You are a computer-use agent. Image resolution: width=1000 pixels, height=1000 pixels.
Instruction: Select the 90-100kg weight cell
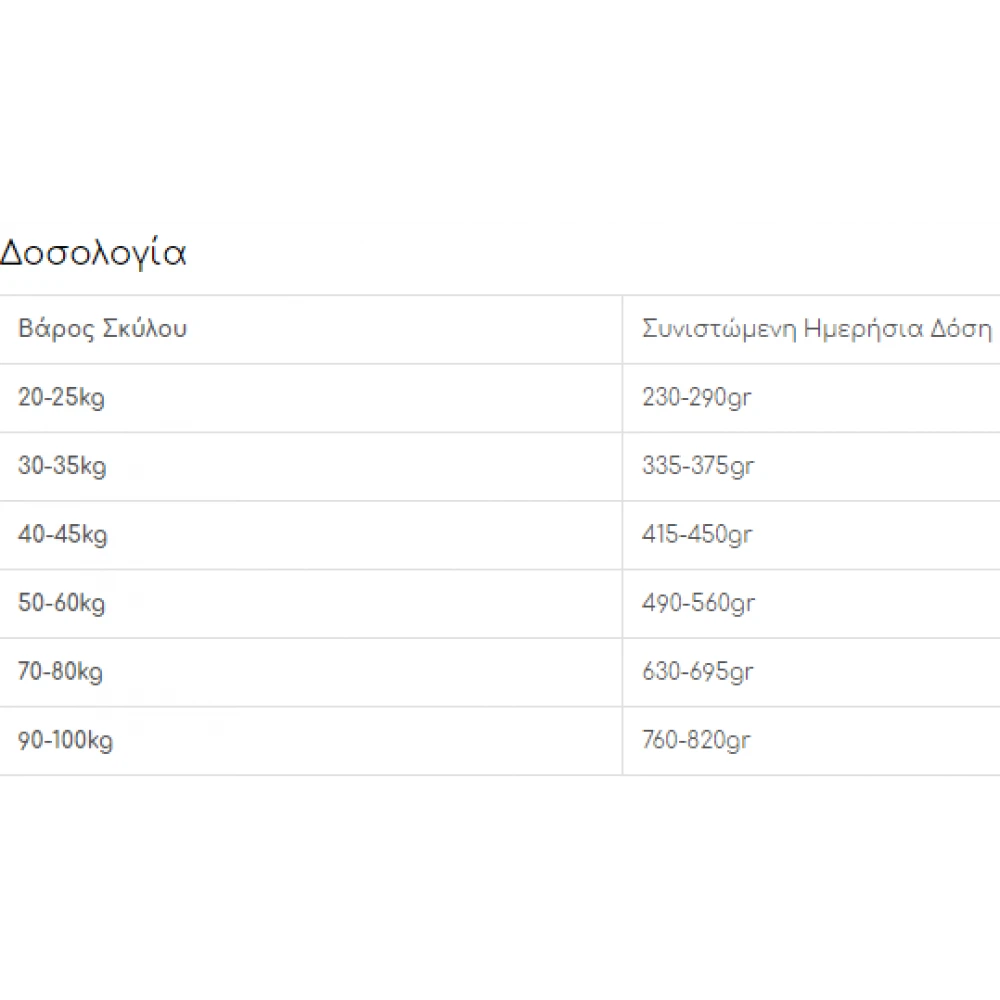(x=65, y=741)
